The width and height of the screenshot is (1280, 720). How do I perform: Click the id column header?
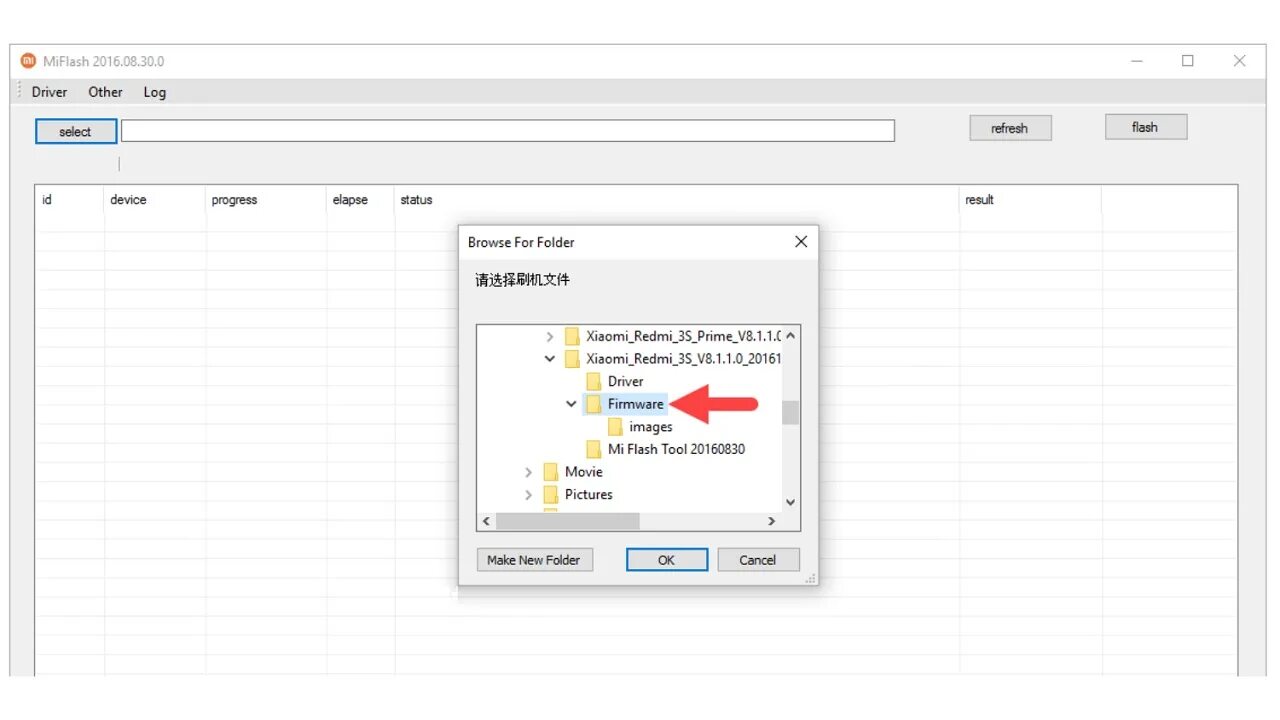[70, 200]
